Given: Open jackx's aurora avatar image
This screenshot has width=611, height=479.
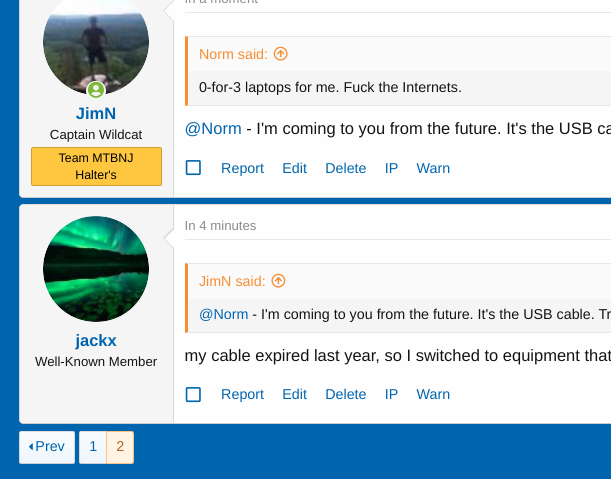Looking at the screenshot, I should click(x=96, y=269).
